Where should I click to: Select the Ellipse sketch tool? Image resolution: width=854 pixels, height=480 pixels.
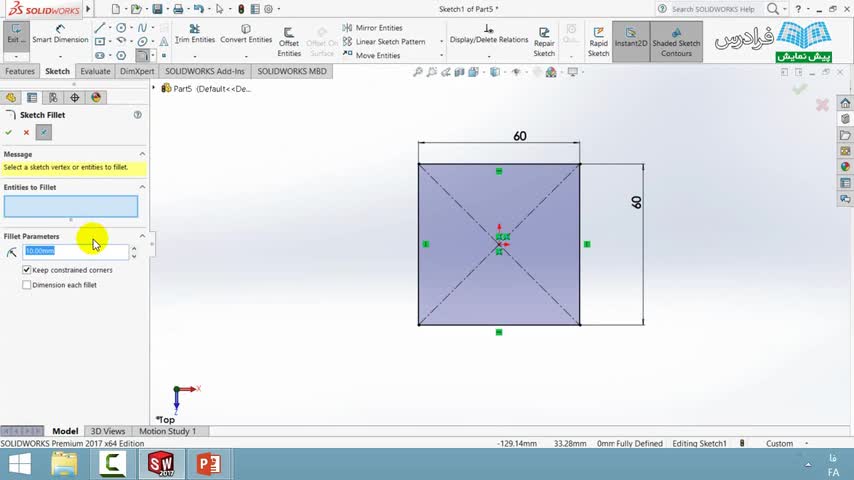point(142,41)
